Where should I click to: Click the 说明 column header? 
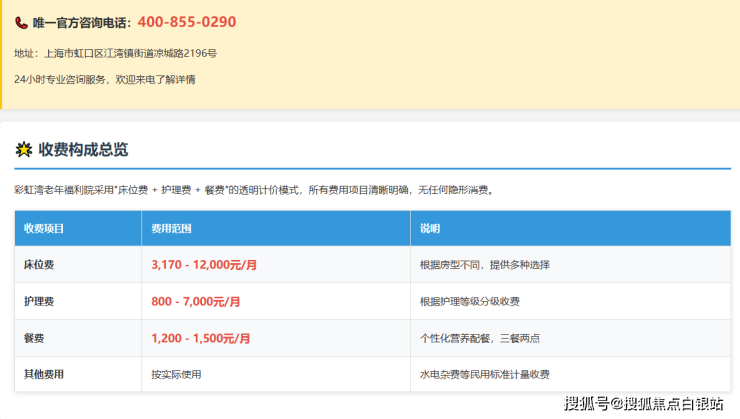pos(430,228)
